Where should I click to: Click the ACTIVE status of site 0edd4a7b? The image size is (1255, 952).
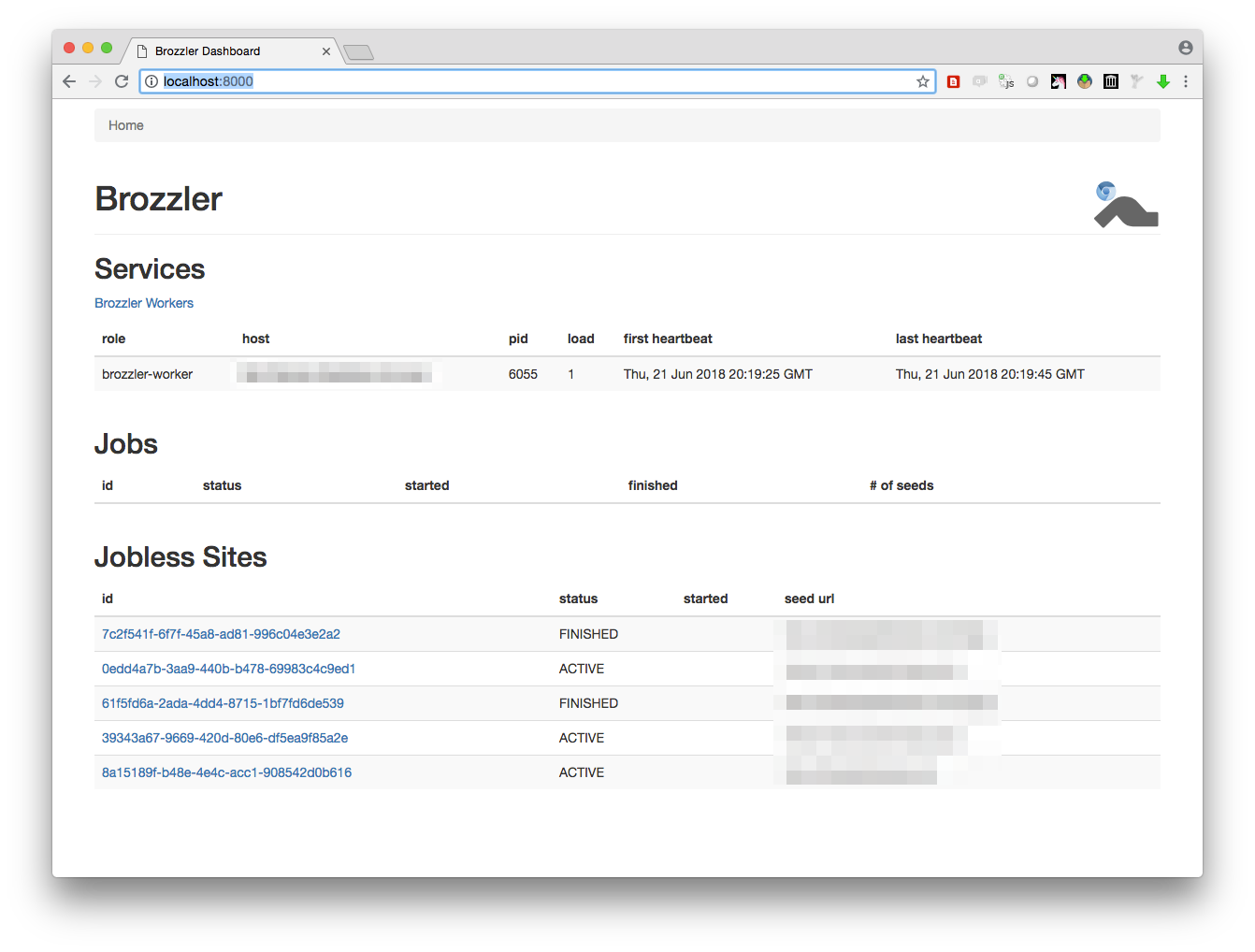582,669
